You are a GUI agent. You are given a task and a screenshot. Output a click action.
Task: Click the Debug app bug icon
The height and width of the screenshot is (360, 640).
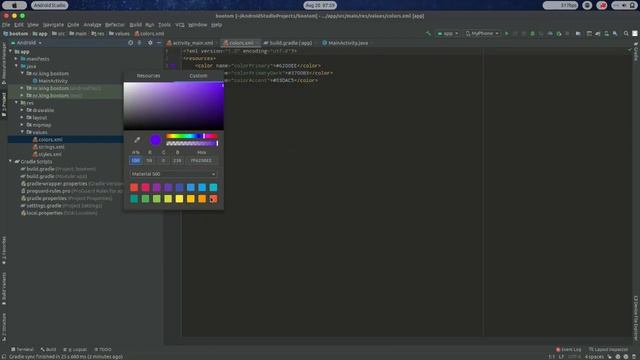coord(532,33)
